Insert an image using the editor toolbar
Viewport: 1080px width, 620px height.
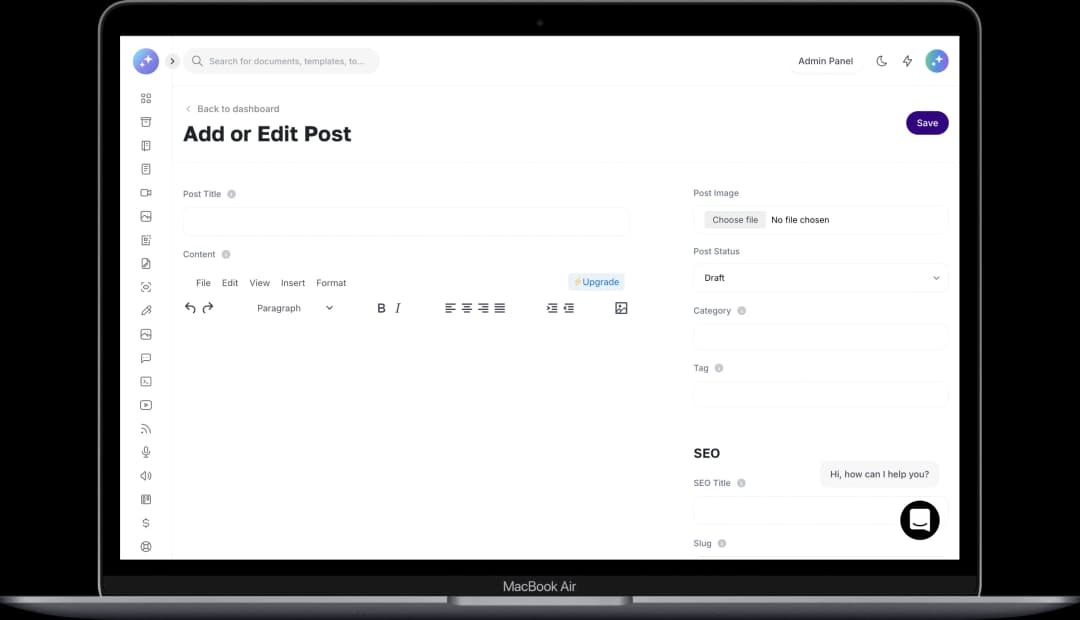[621, 308]
